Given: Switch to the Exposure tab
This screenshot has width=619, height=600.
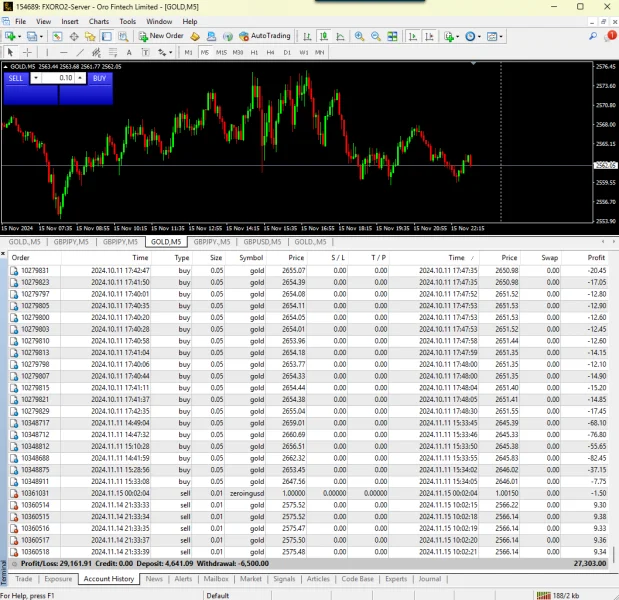Looking at the screenshot, I should pos(58,578).
